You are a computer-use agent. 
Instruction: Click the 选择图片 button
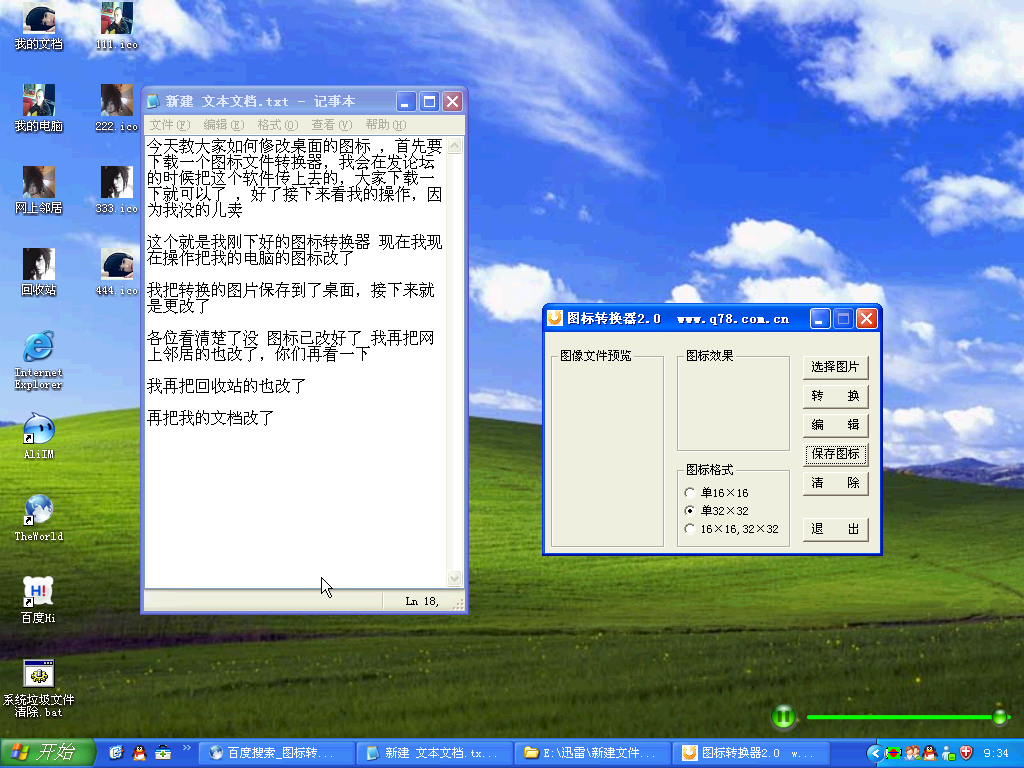coord(835,366)
